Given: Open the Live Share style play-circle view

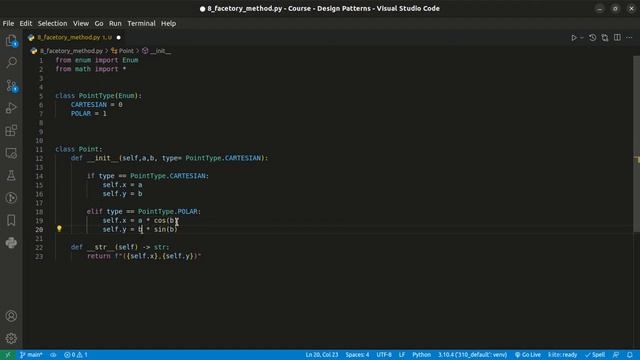Looking at the screenshot, I should pos(11,198).
